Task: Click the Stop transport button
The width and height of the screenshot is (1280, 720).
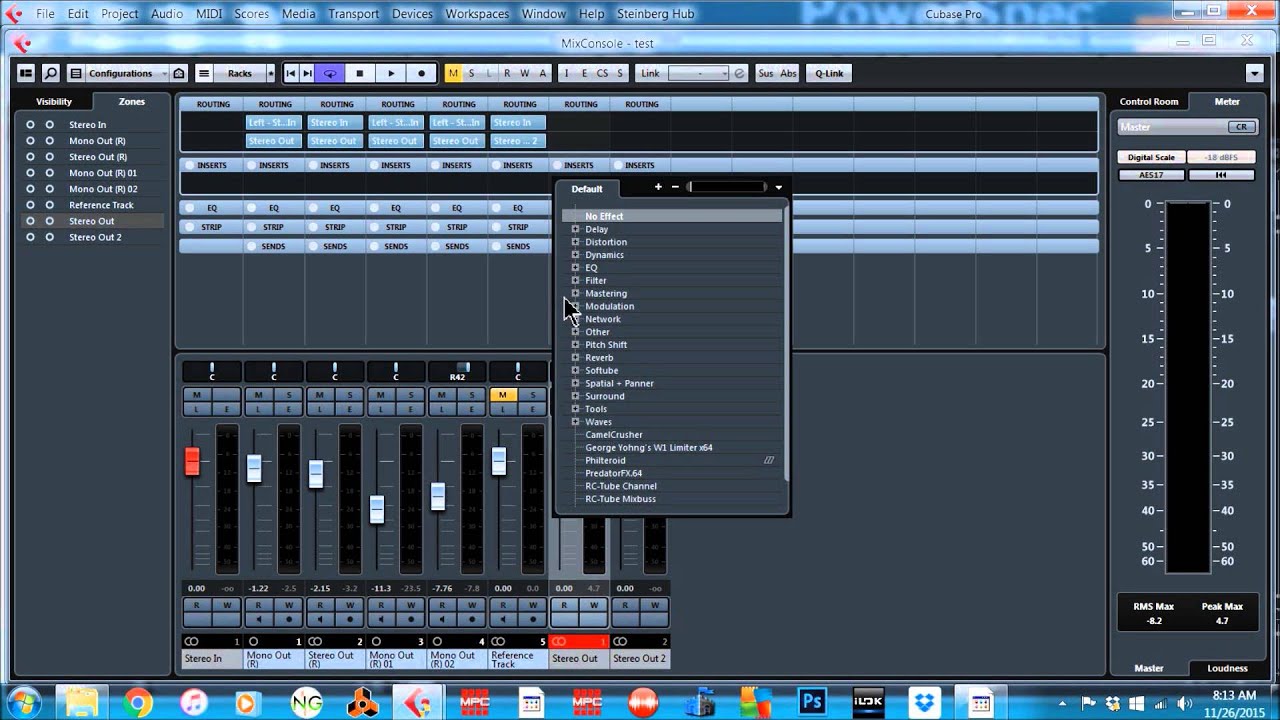Action: click(360, 73)
